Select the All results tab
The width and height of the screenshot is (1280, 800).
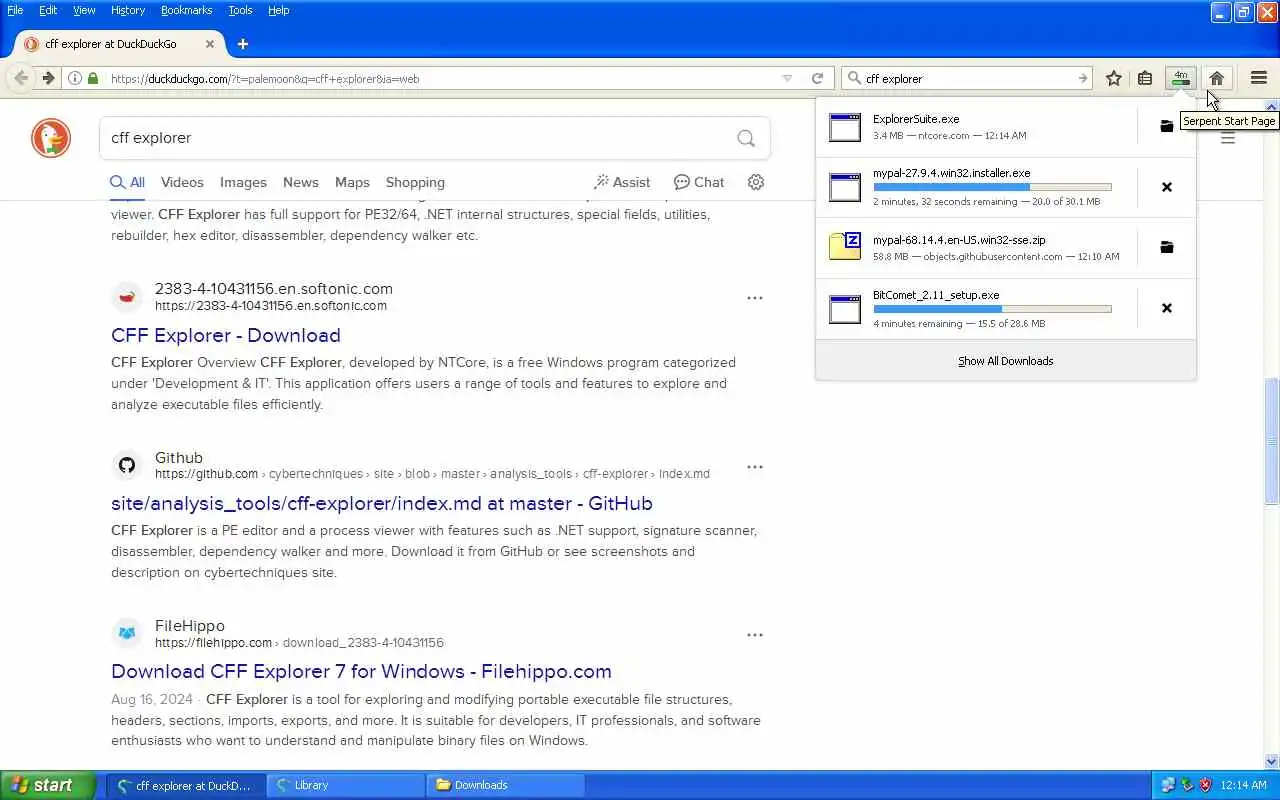(128, 182)
